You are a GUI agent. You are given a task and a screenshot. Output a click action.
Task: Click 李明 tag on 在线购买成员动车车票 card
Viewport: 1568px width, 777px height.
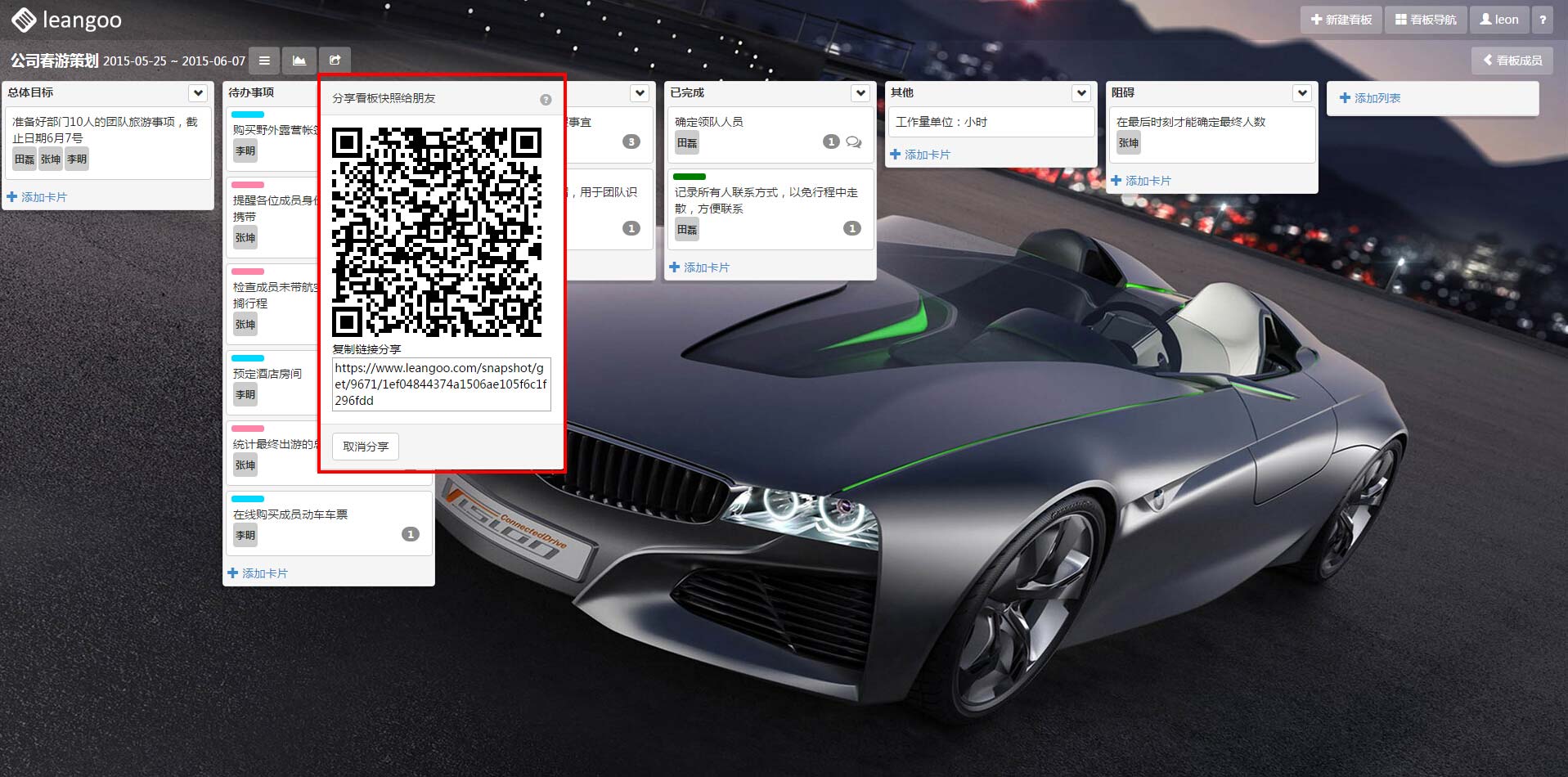click(x=245, y=536)
